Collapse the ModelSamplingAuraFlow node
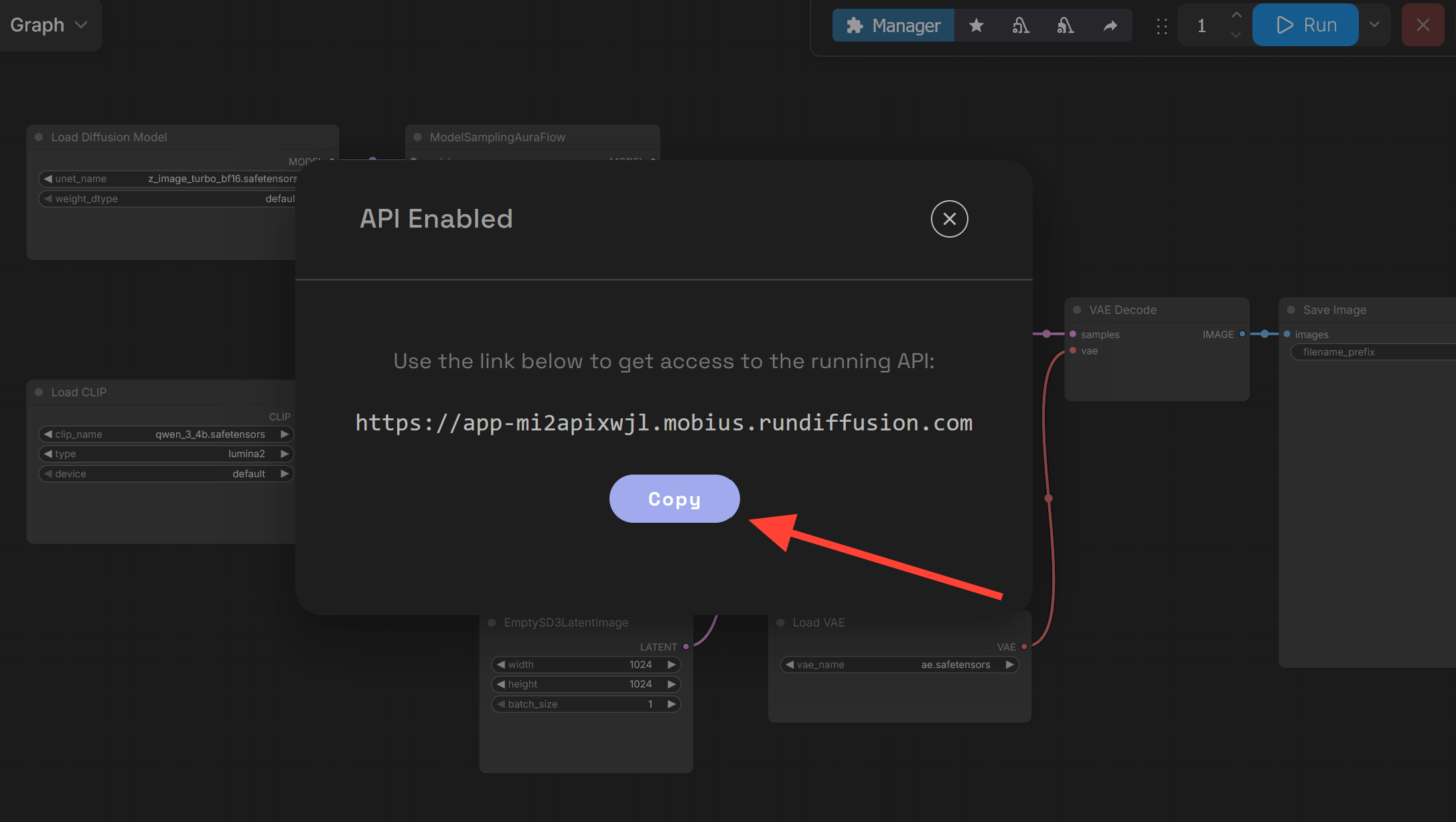Image resolution: width=1456 pixels, height=822 pixels. click(418, 137)
